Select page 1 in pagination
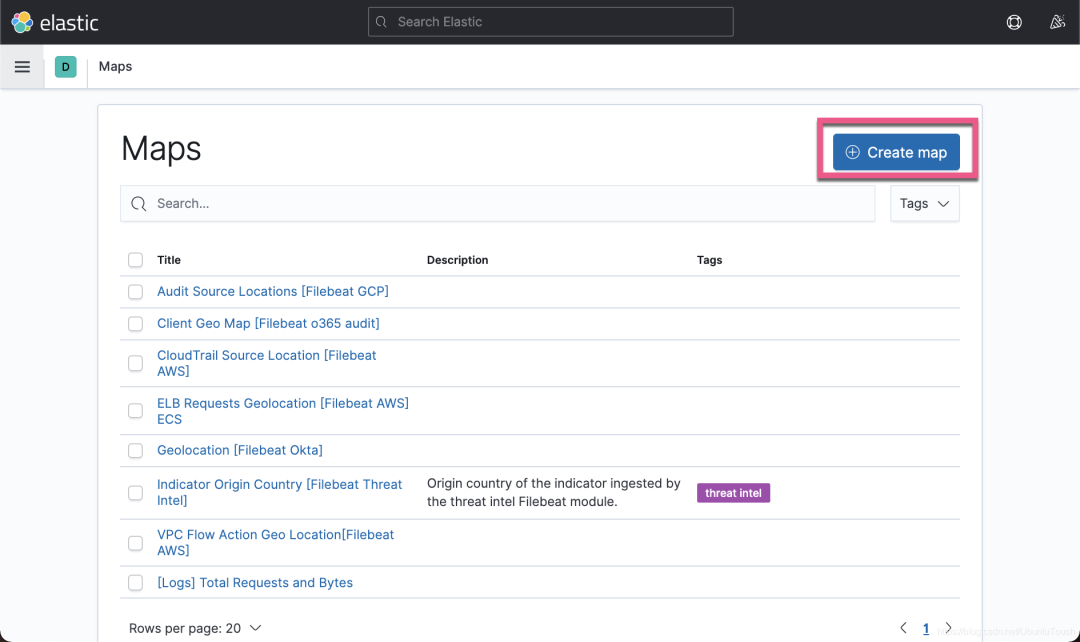This screenshot has height=642, width=1080. coord(926,628)
